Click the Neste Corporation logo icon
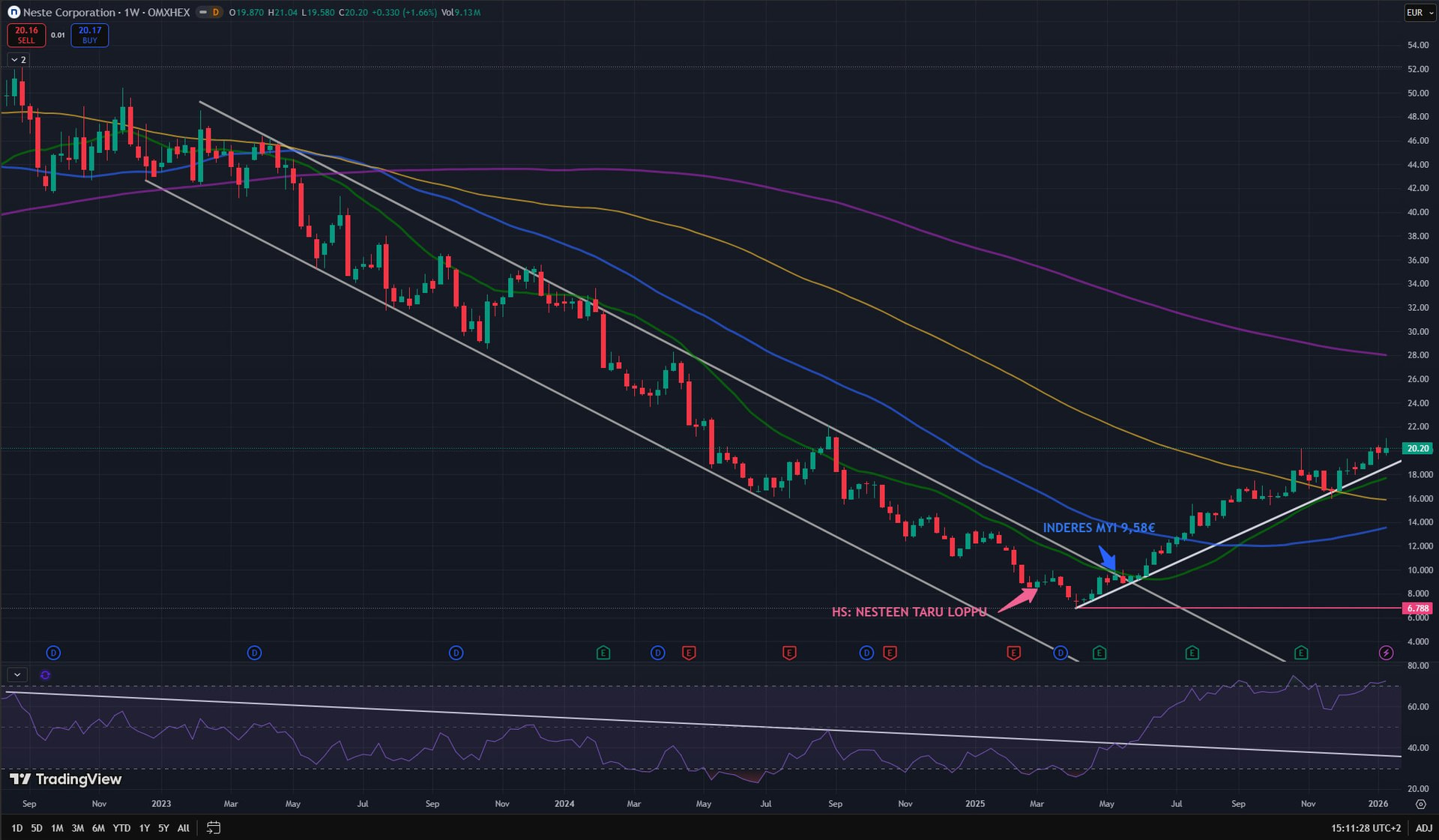This screenshot has height=840, width=1439. coord(13,12)
